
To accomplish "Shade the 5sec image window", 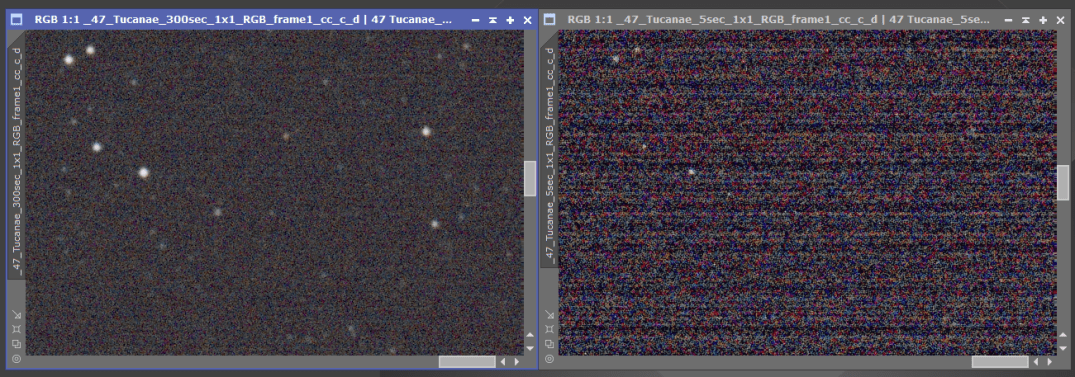I will pyautogui.click(x=1026, y=21).
